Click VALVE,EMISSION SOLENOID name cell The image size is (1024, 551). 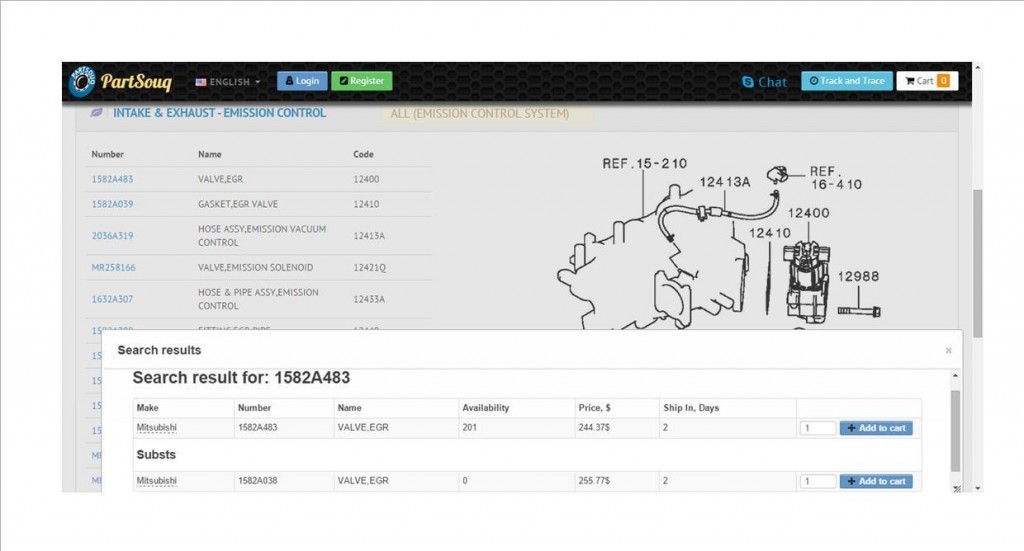(255, 268)
